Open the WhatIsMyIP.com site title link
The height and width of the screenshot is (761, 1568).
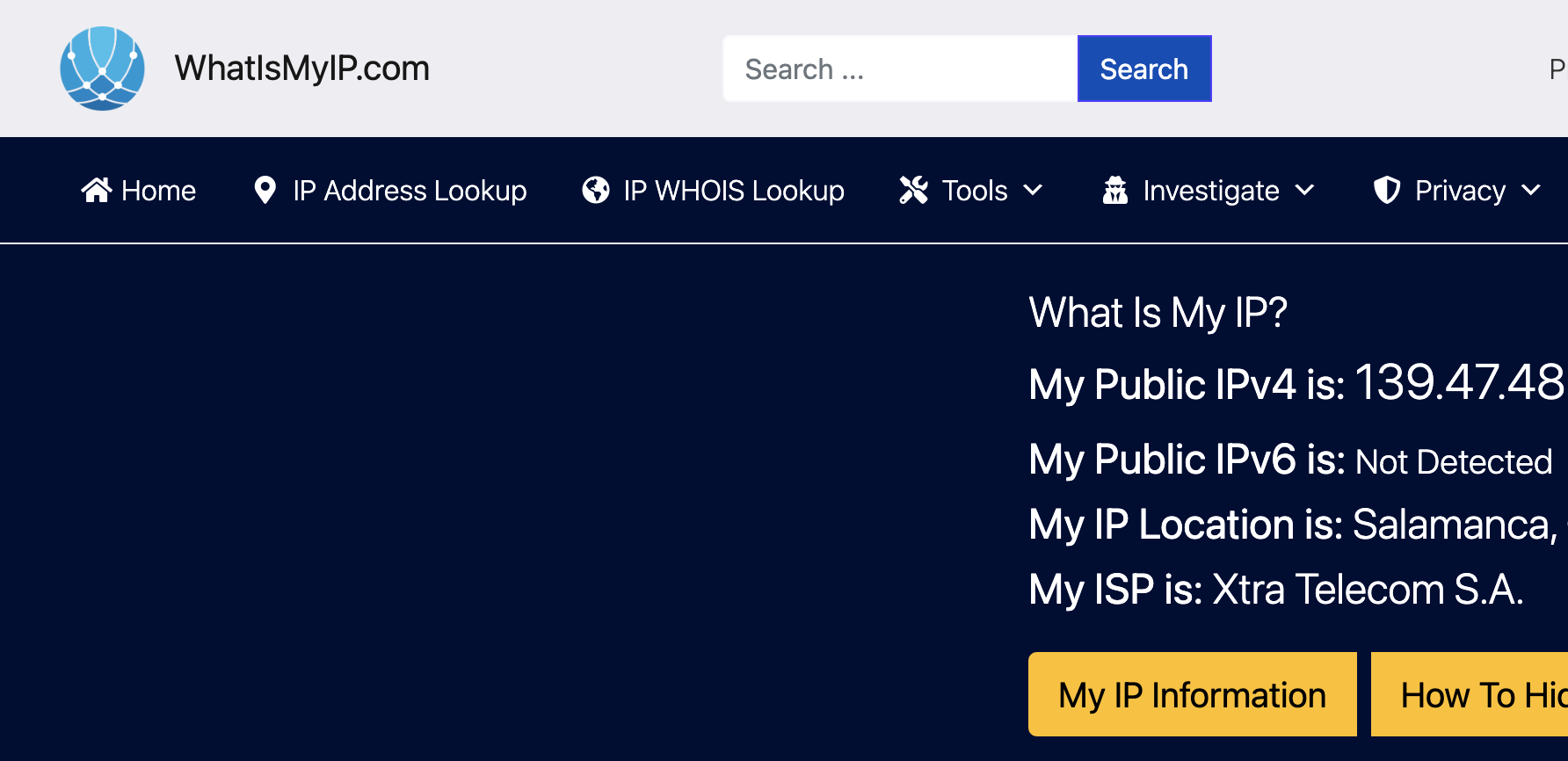click(302, 69)
